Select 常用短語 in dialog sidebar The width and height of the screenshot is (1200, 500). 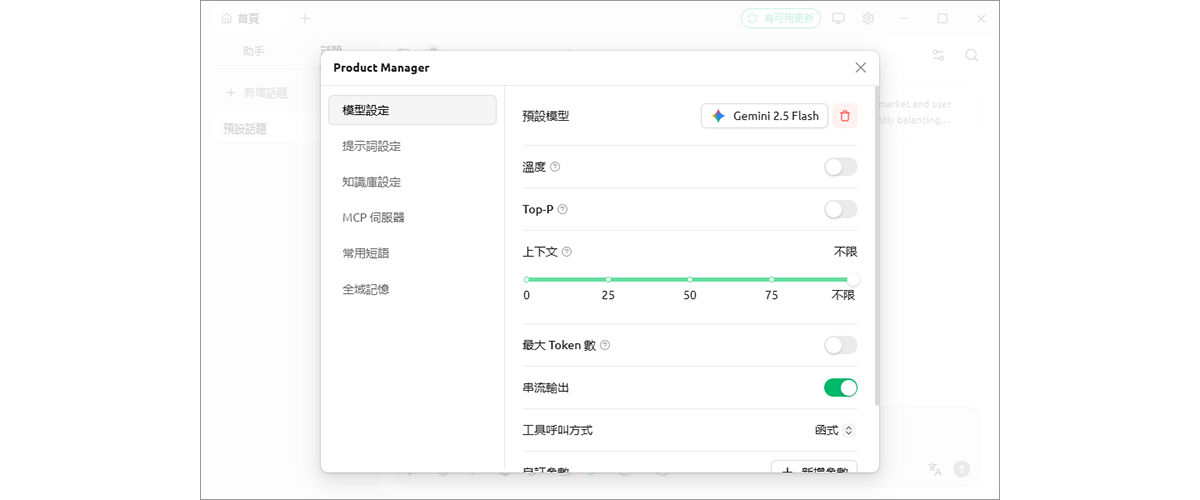(x=412, y=253)
